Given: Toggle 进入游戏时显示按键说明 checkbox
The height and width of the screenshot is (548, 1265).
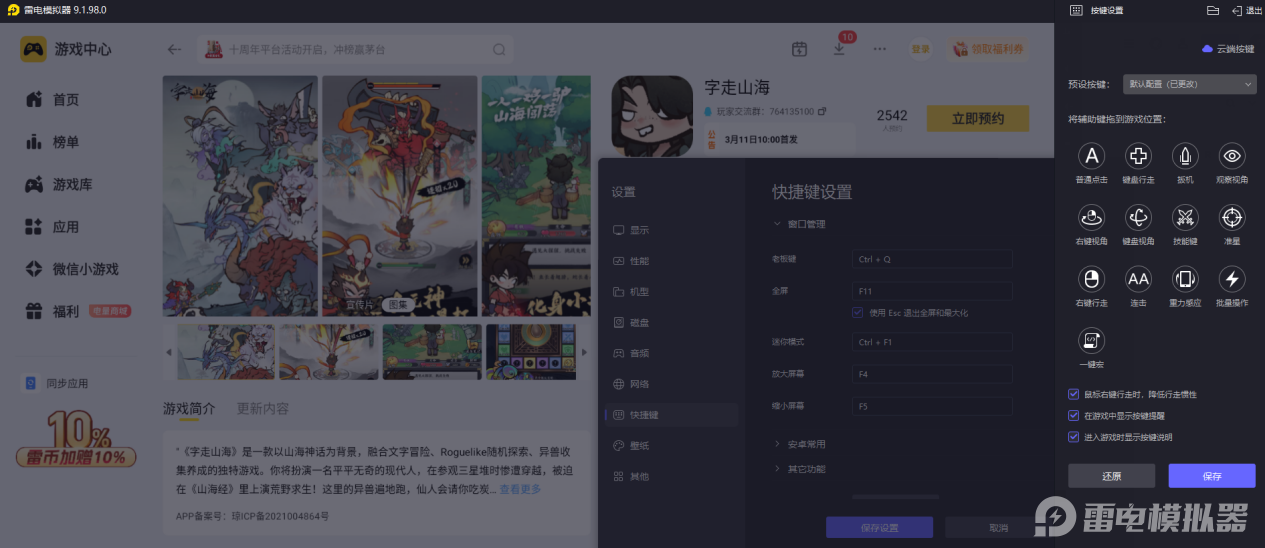Looking at the screenshot, I should [1074, 437].
